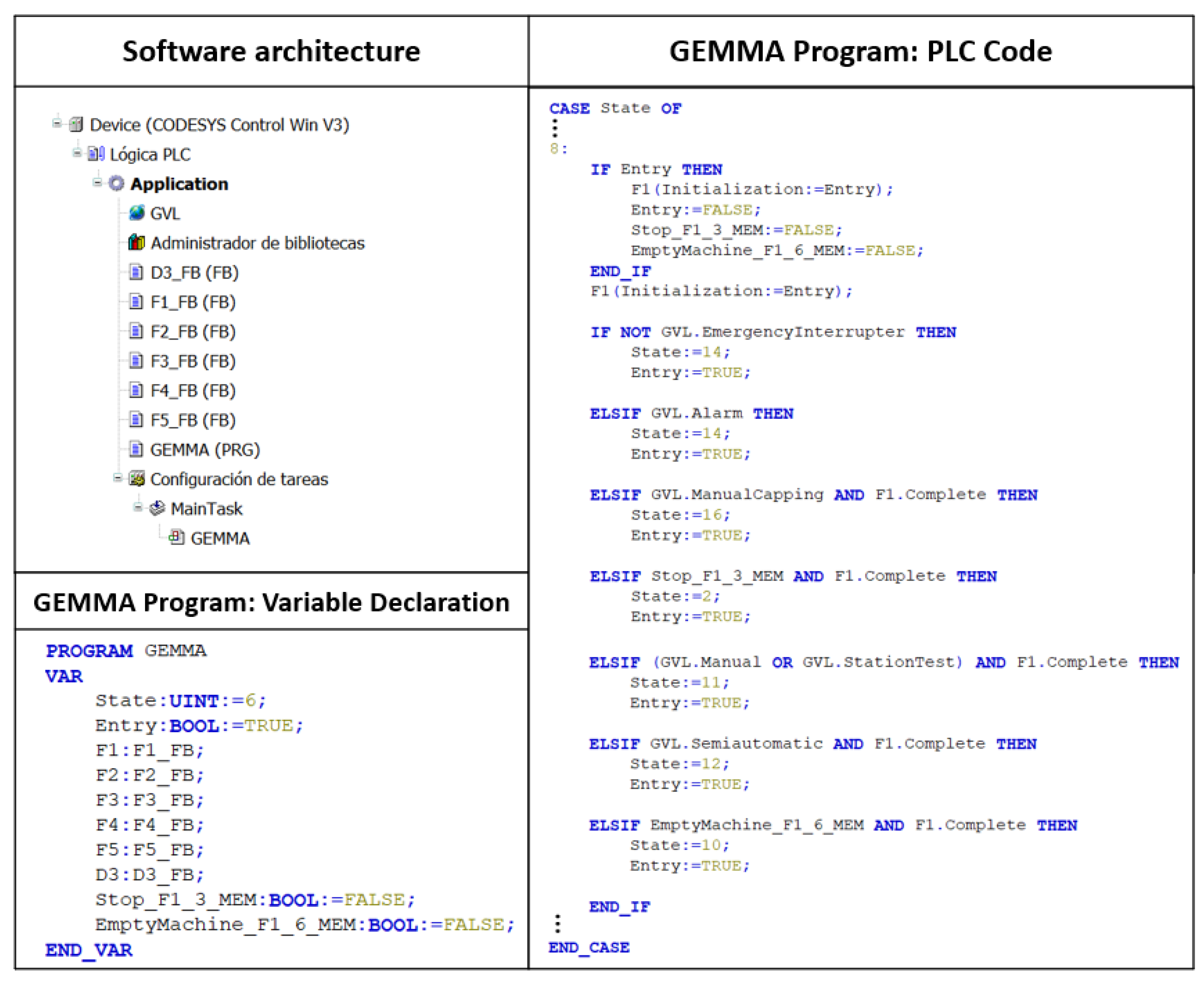Click the Lógica PLC icon
1204x981 pixels.
coord(97,154)
